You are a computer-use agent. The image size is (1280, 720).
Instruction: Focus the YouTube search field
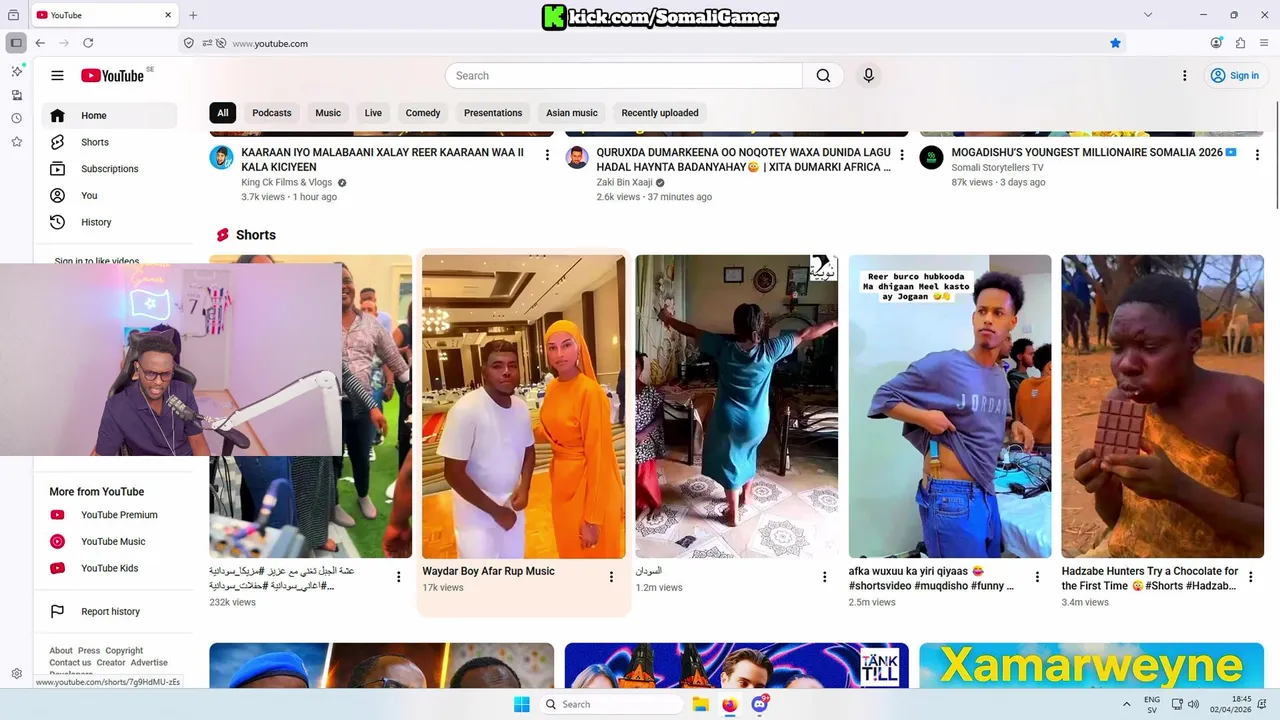624,76
